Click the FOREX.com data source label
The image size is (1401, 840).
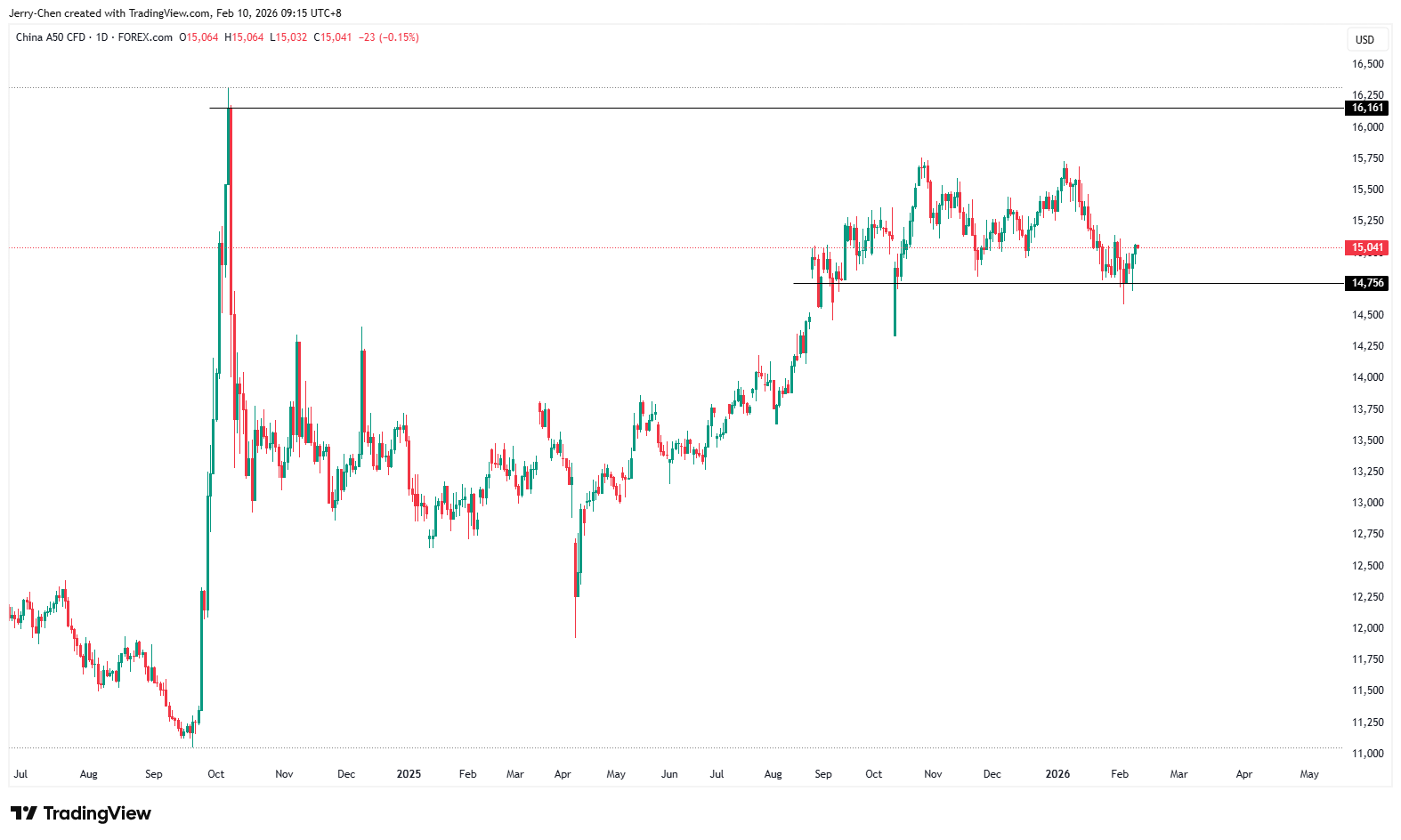pyautogui.click(x=145, y=37)
